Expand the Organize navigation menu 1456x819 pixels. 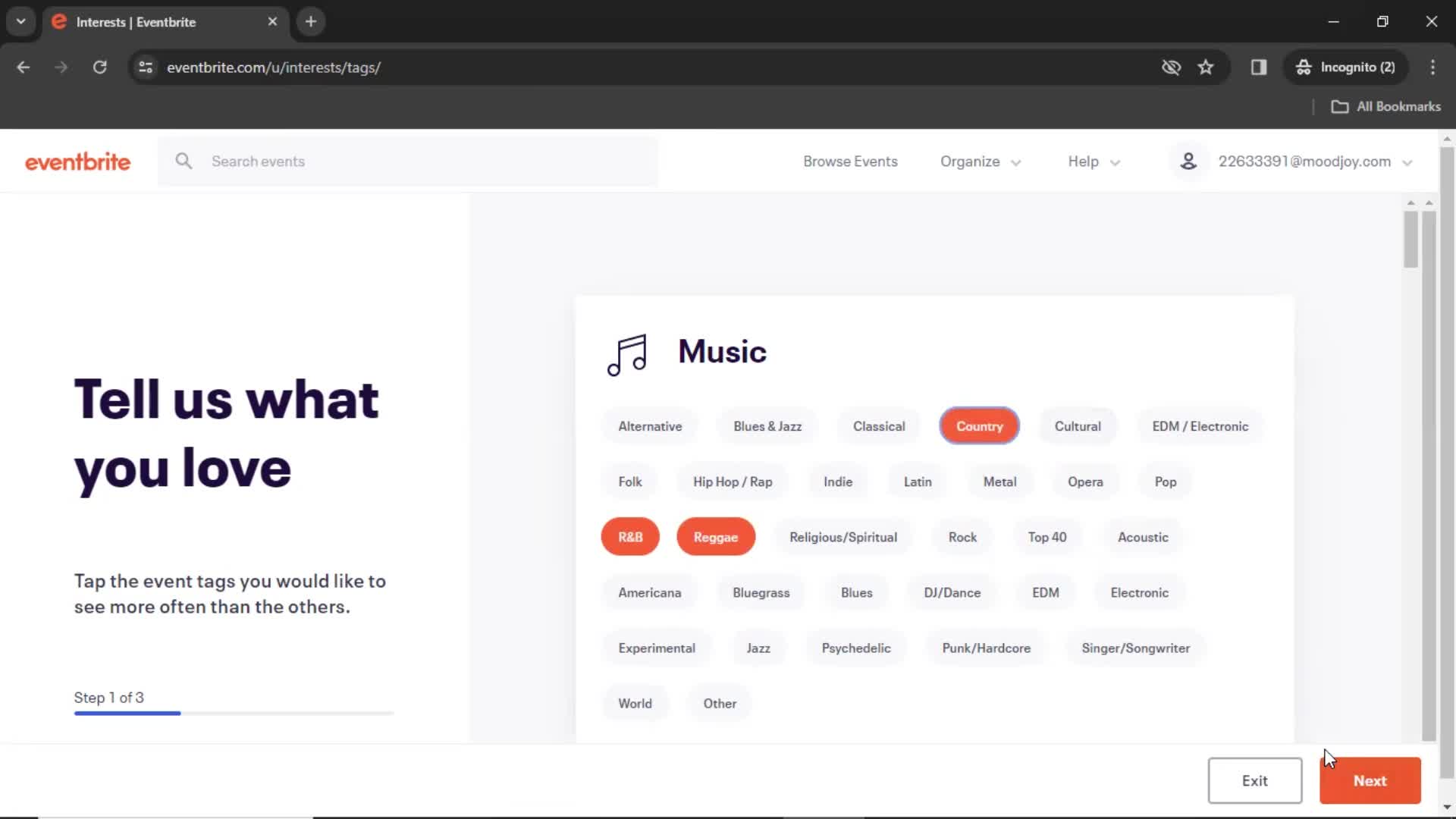click(980, 161)
